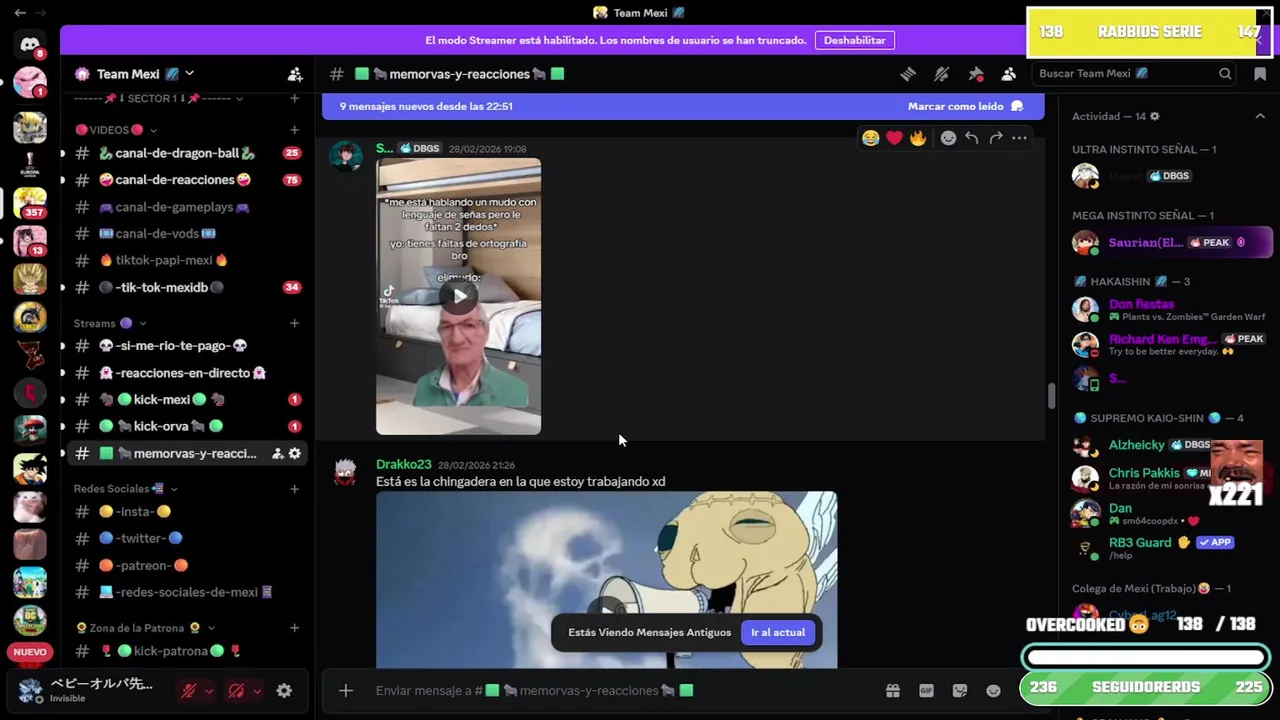Viewport: 1280px width, 720px height.
Task: Open user settings gear icon
Action: [284, 691]
